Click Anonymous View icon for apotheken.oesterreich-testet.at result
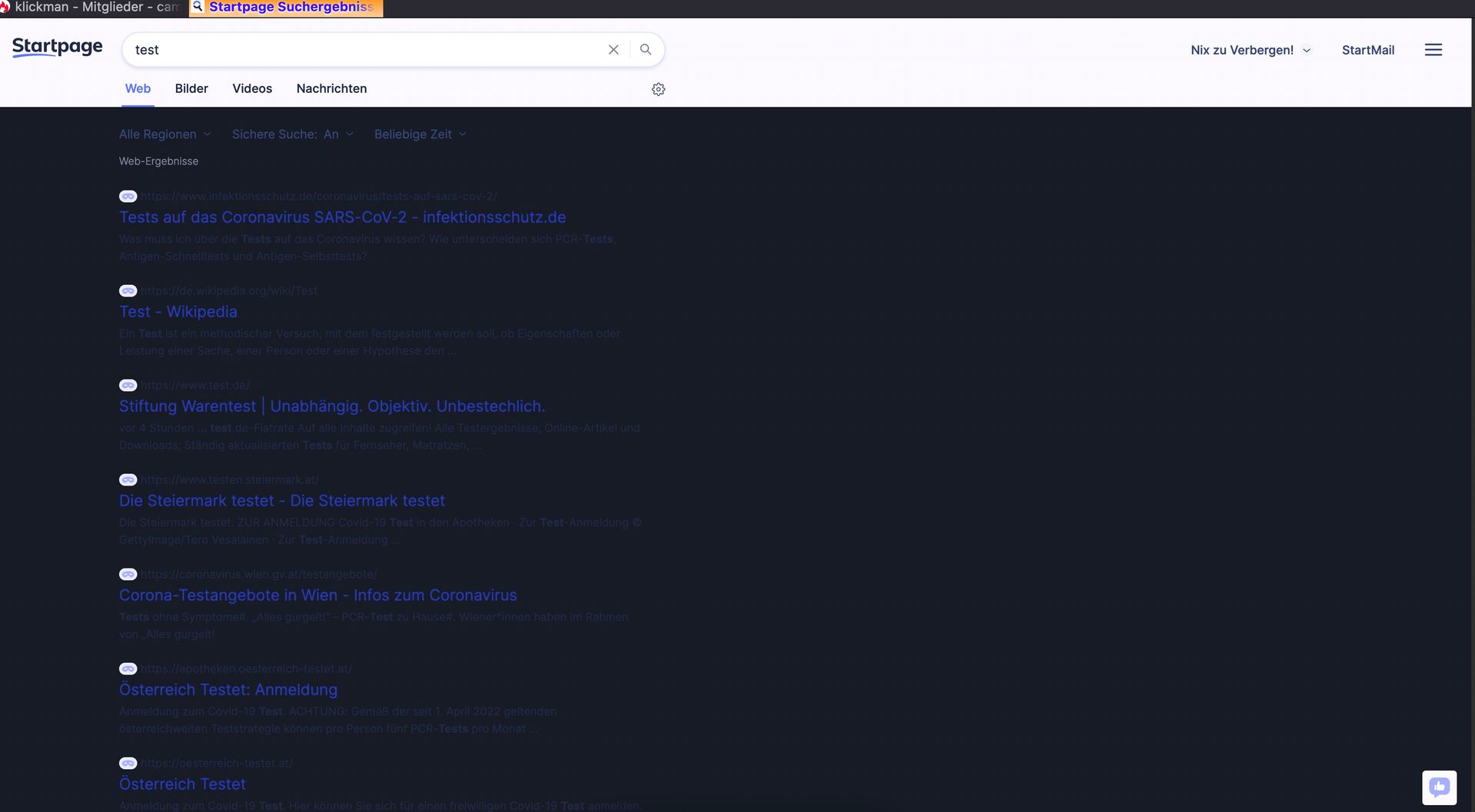This screenshot has width=1475, height=812. 128,669
